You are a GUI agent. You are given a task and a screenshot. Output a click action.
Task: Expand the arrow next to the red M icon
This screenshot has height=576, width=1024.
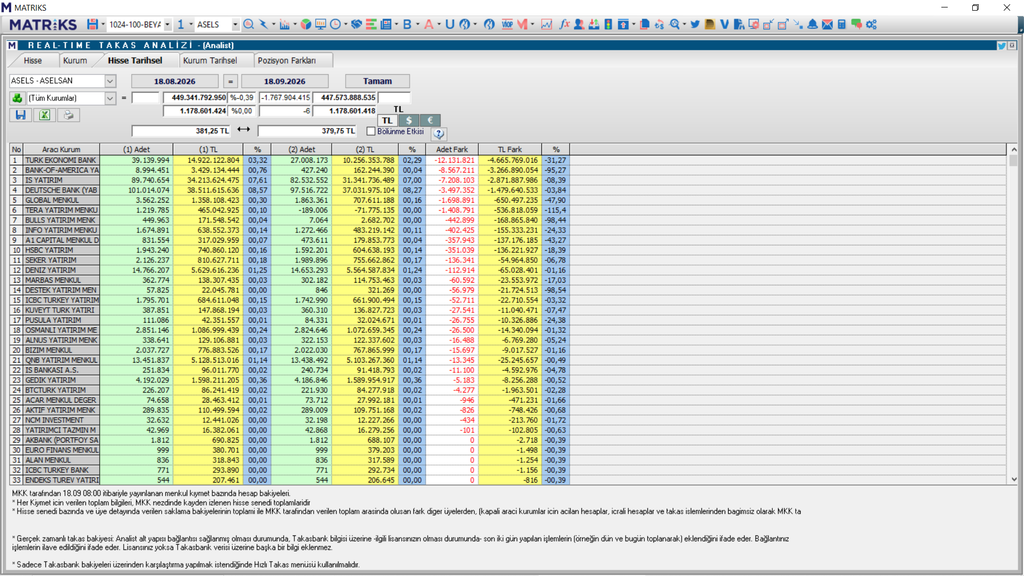pos(532,24)
